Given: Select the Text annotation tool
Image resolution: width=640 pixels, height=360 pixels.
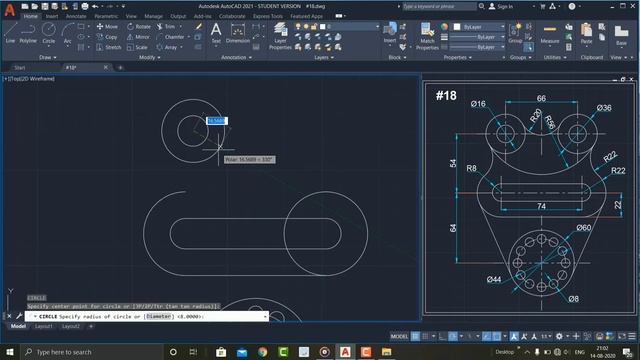Looking at the screenshot, I should tap(216, 33).
